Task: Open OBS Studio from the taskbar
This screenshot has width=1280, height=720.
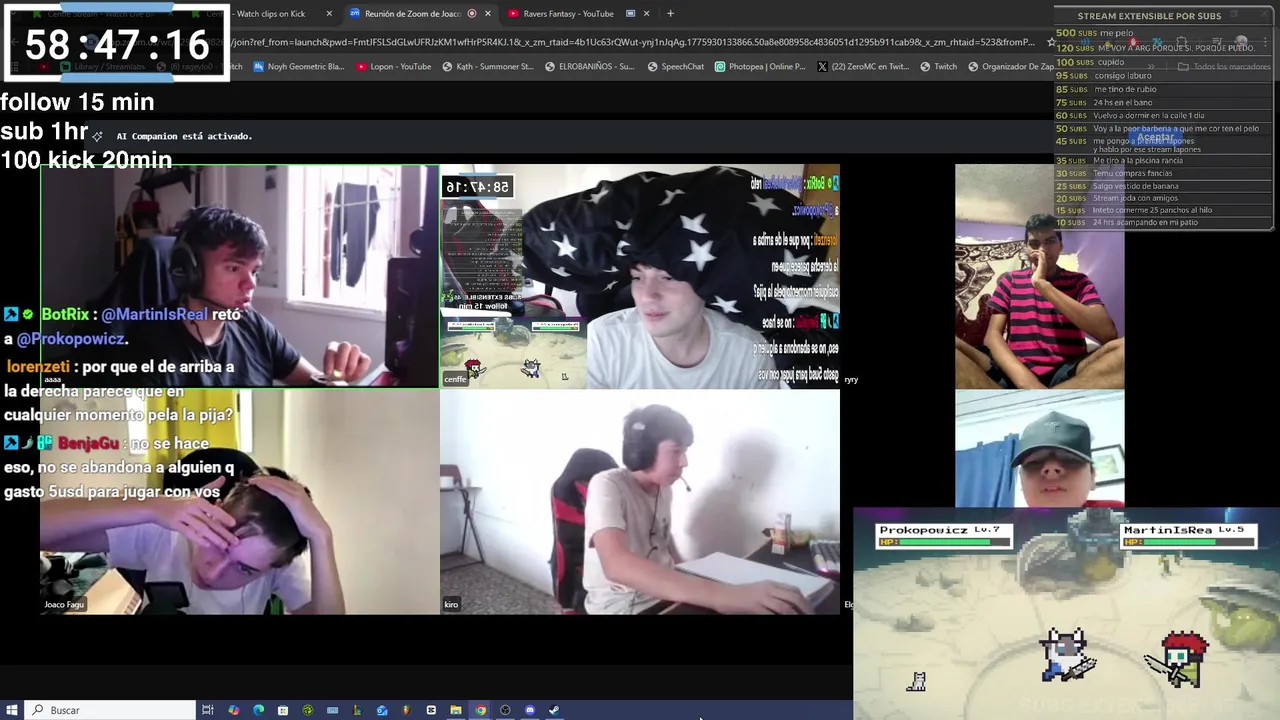Action: pyautogui.click(x=505, y=710)
